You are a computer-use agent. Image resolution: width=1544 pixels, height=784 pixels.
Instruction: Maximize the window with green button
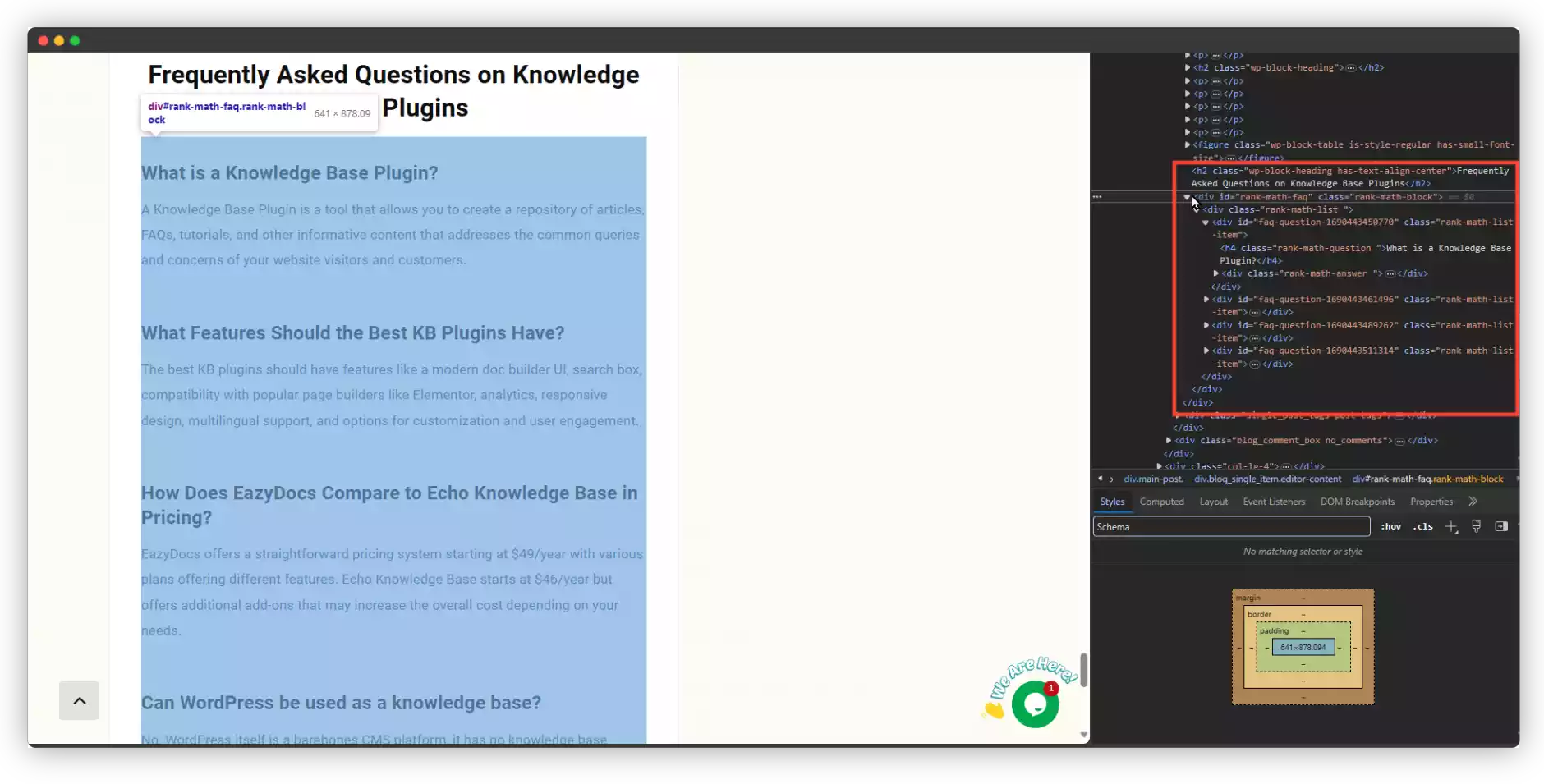75,40
